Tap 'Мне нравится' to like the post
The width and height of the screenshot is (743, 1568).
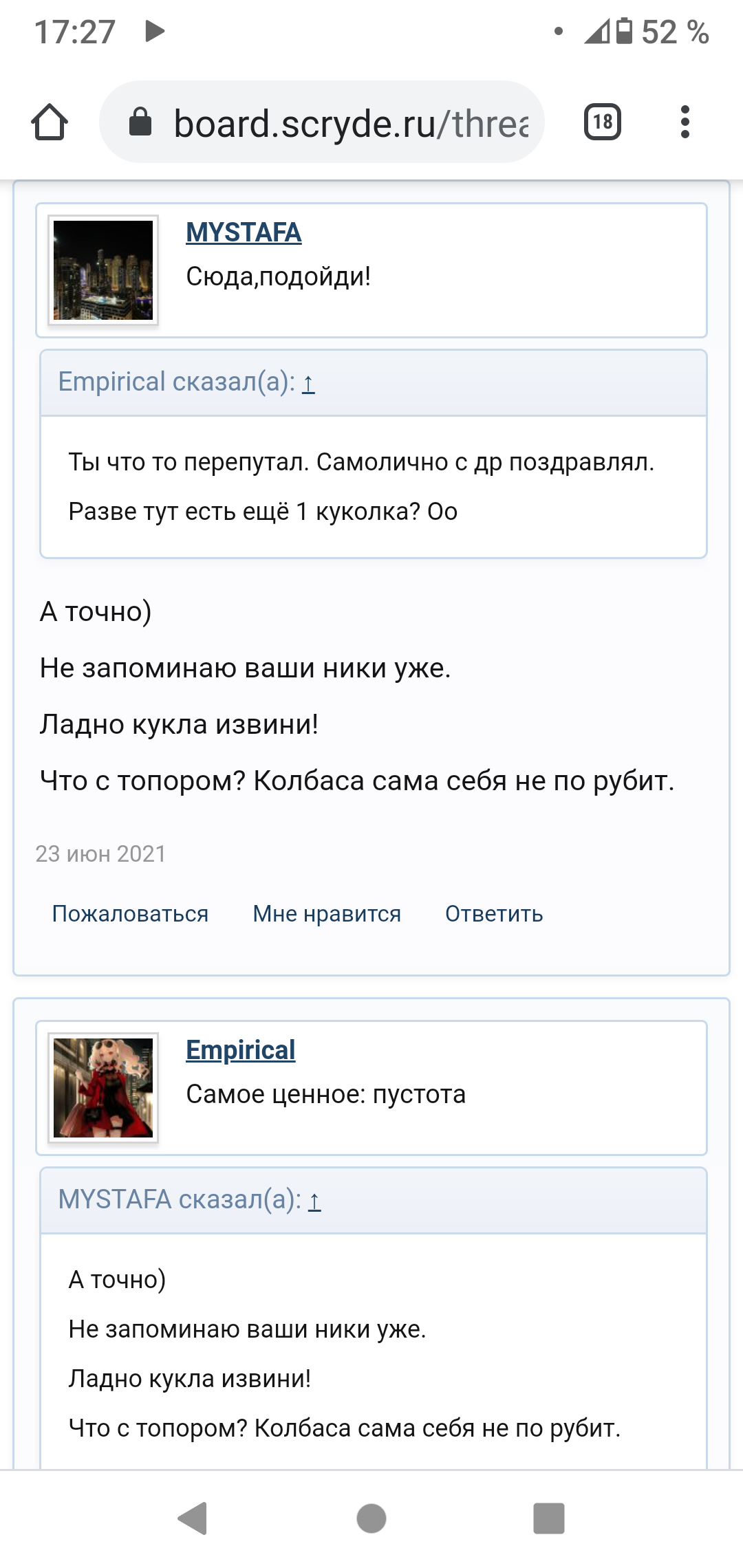327,913
